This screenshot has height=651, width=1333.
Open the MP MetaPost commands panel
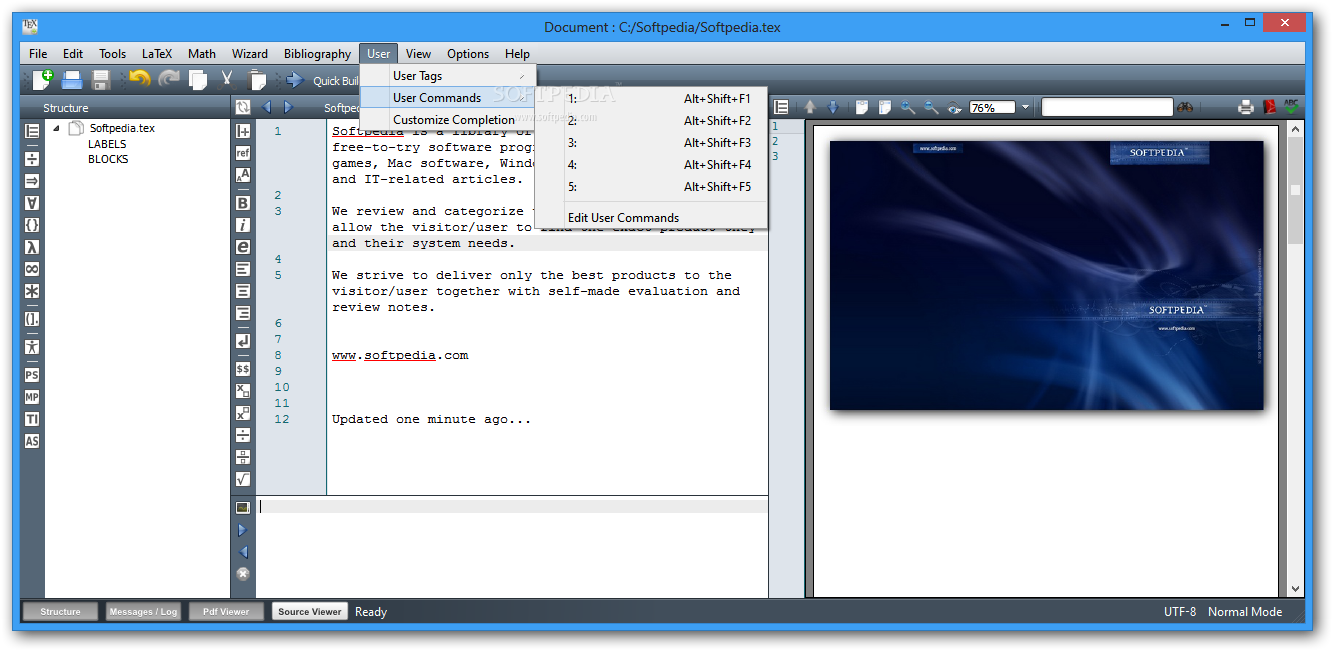point(32,397)
